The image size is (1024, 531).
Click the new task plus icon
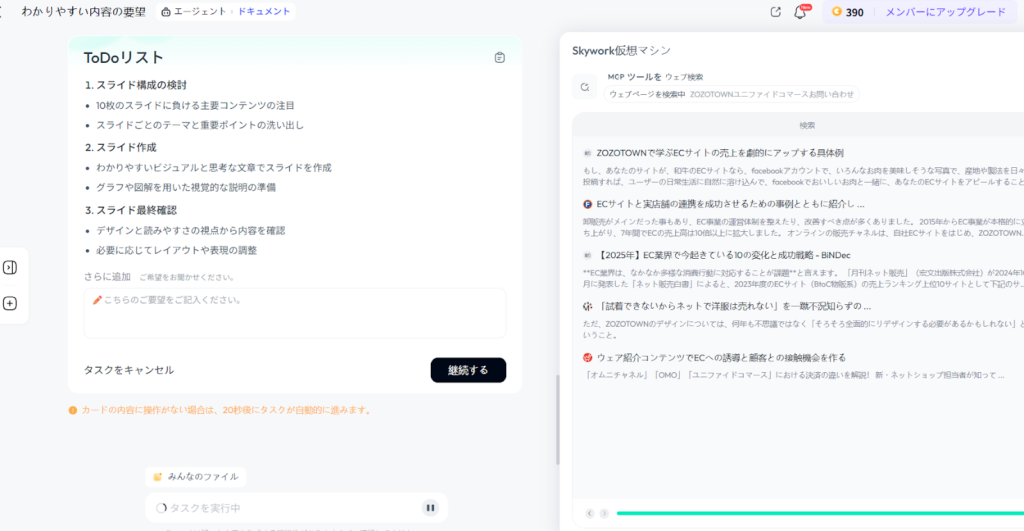tap(10, 303)
